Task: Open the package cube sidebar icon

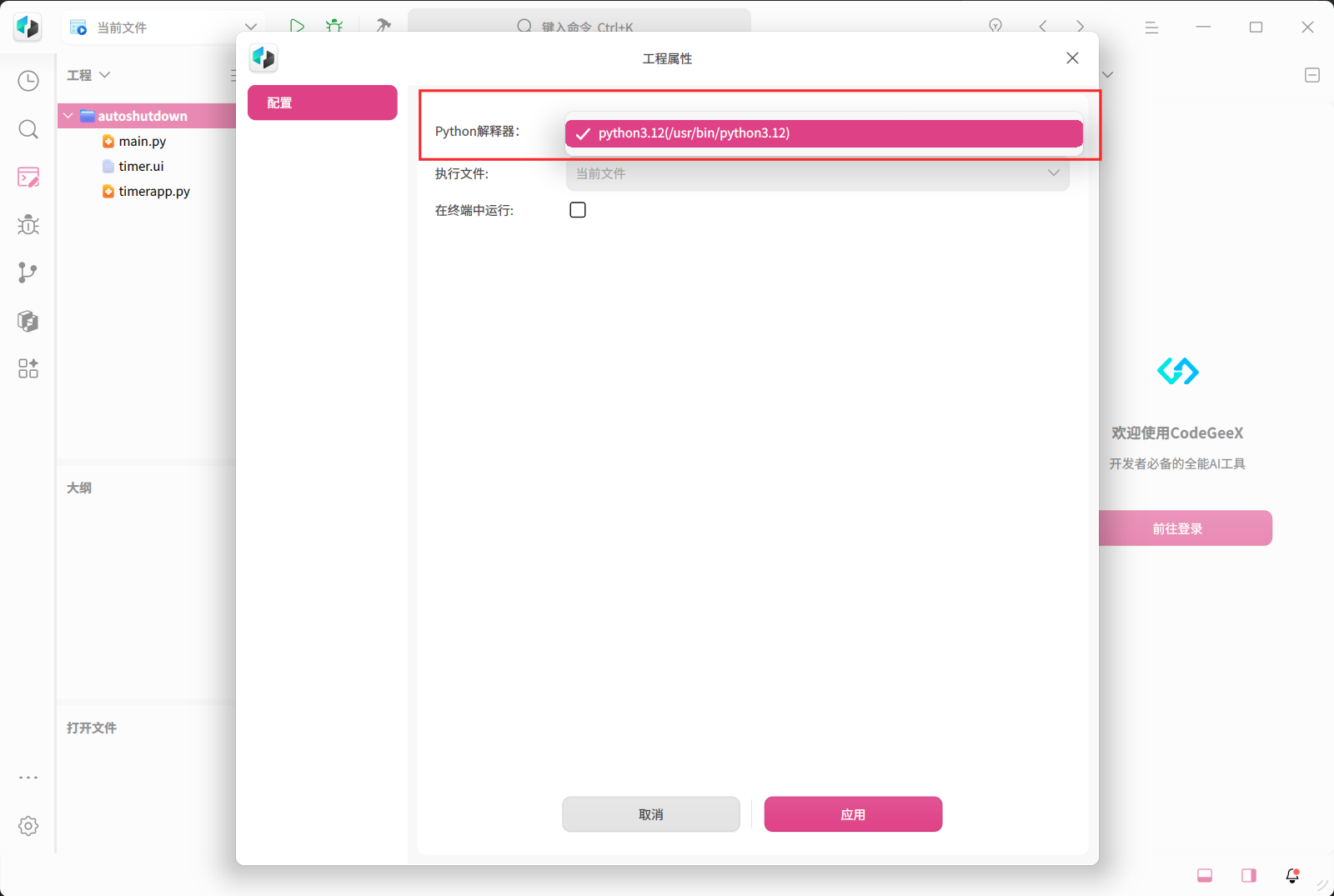Action: point(28,321)
